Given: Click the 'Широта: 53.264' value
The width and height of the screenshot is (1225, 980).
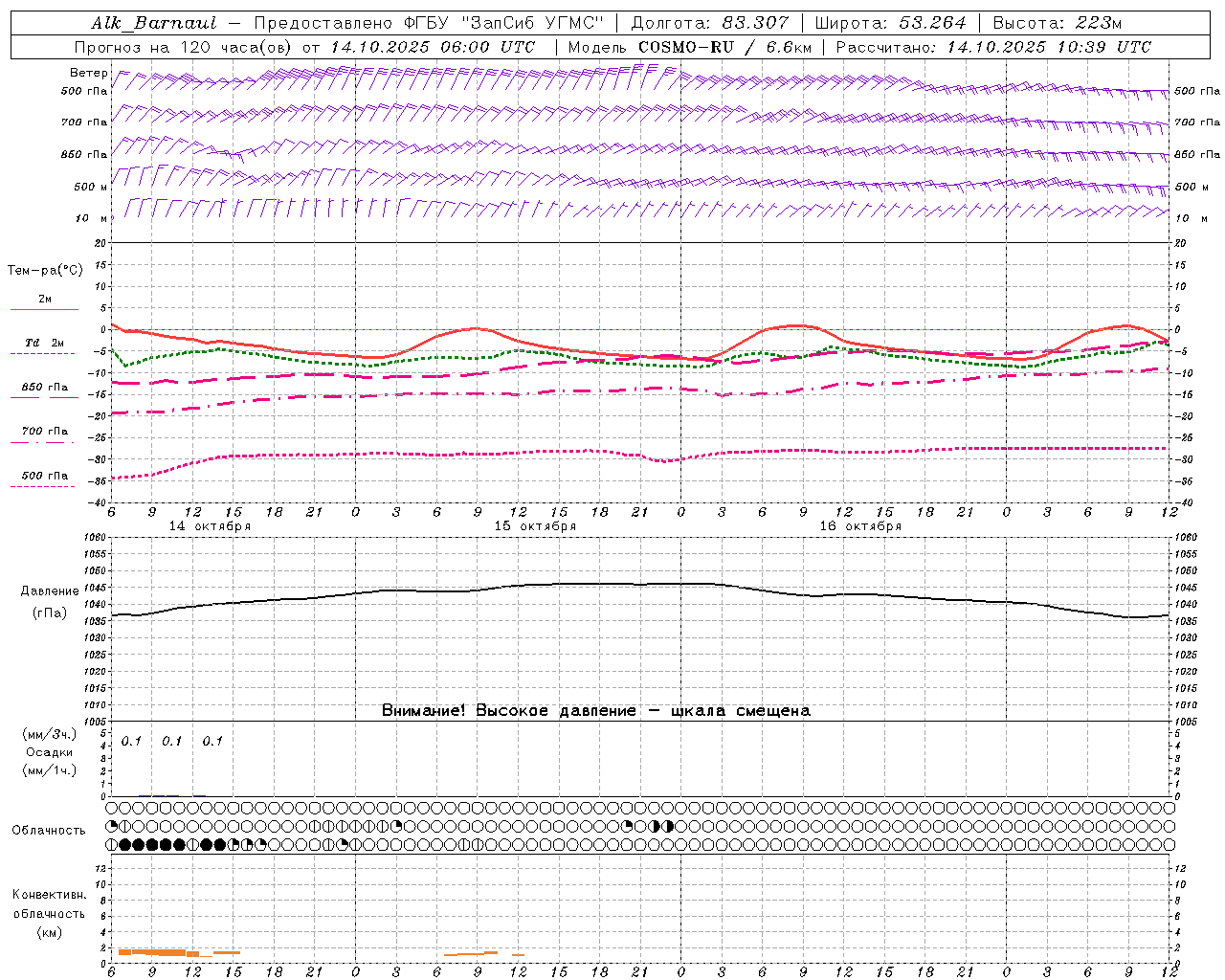Looking at the screenshot, I should (890, 23).
